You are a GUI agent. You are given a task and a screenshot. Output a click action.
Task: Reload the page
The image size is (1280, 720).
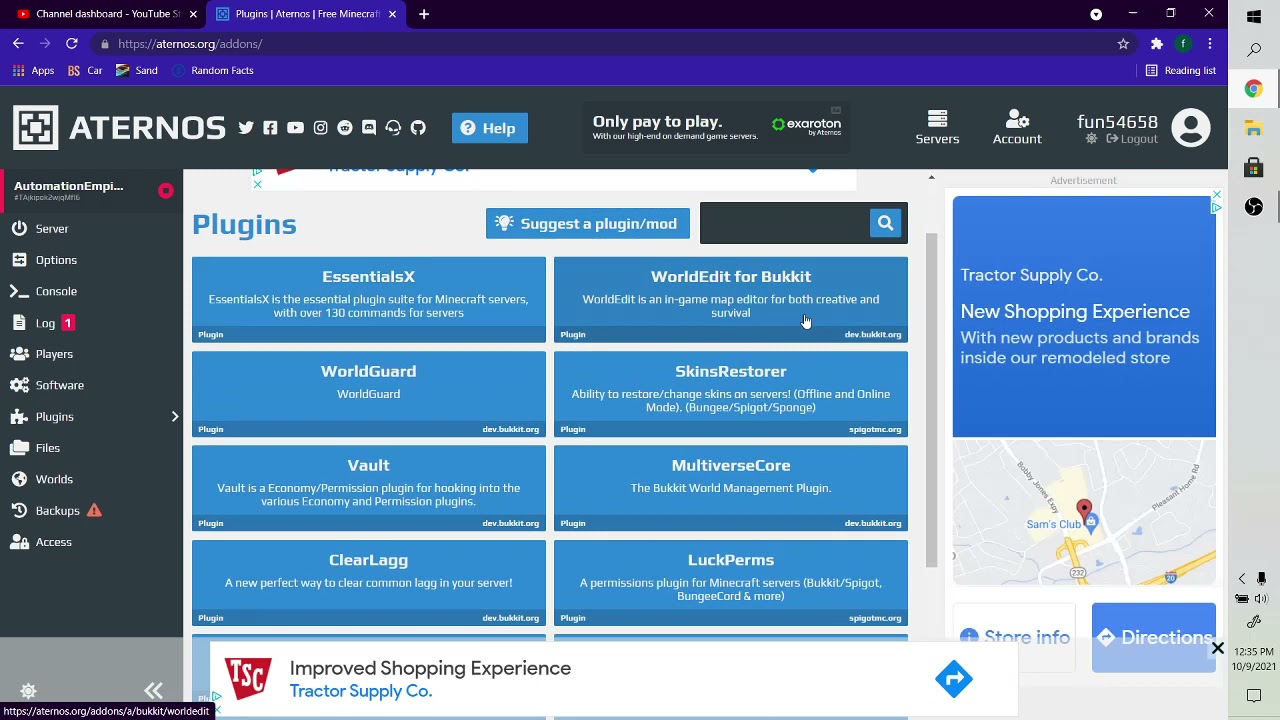pos(72,44)
